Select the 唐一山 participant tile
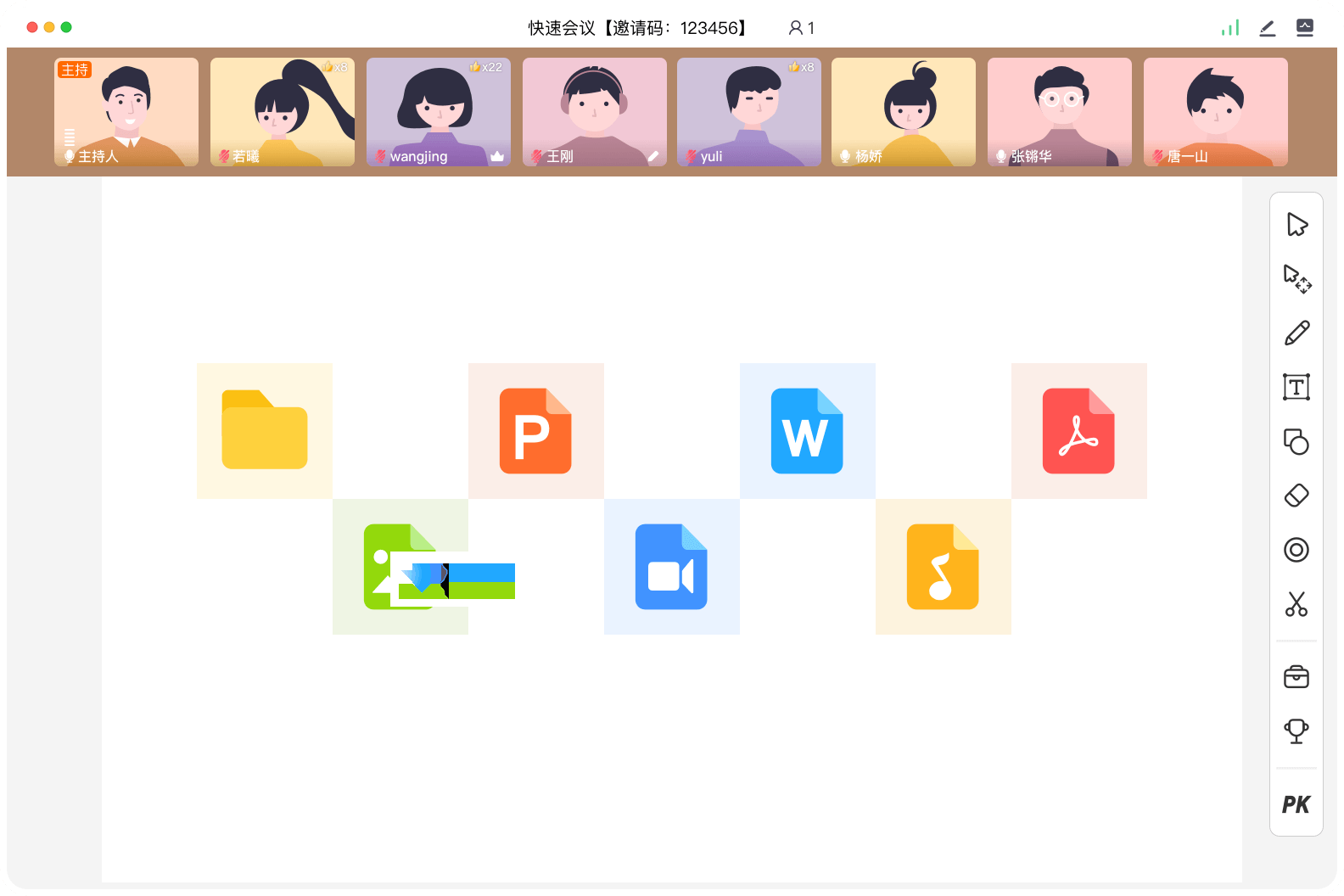1344x896 pixels. click(x=1216, y=112)
